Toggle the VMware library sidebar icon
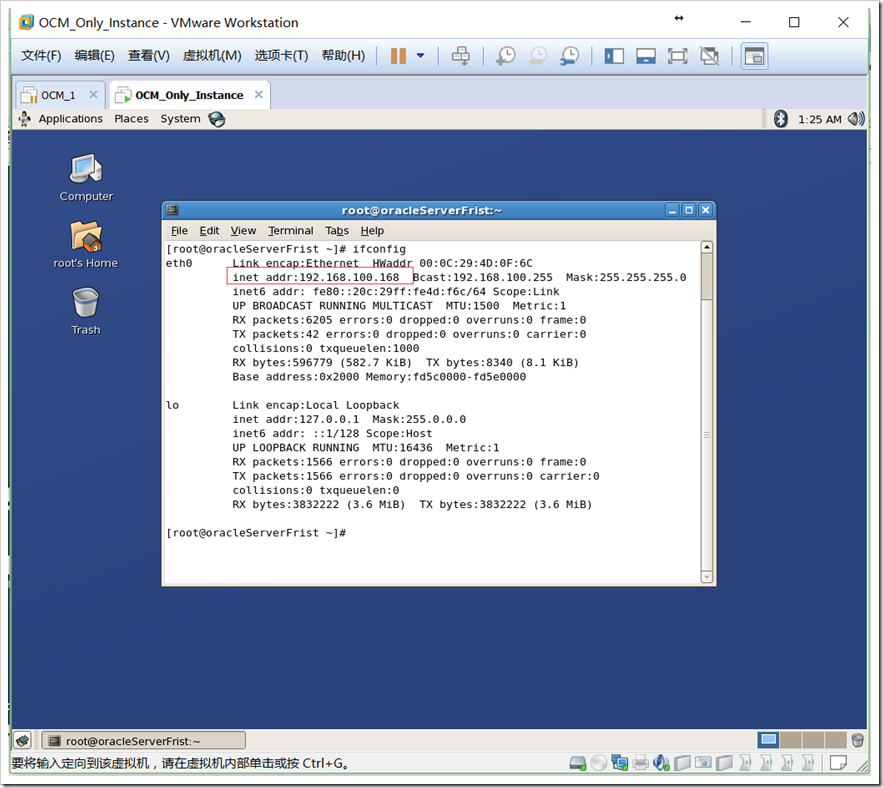The height and width of the screenshot is (788, 883). click(614, 56)
